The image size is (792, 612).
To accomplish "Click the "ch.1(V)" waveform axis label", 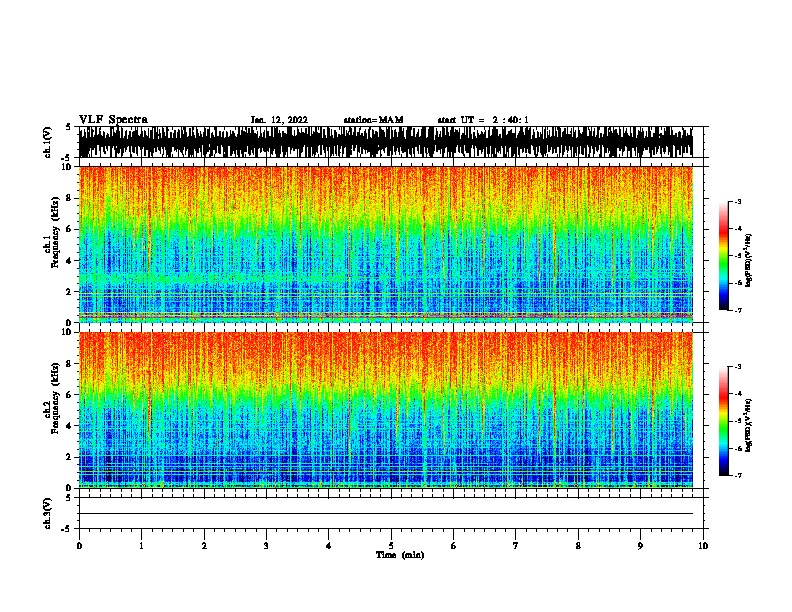I will tap(48, 142).
